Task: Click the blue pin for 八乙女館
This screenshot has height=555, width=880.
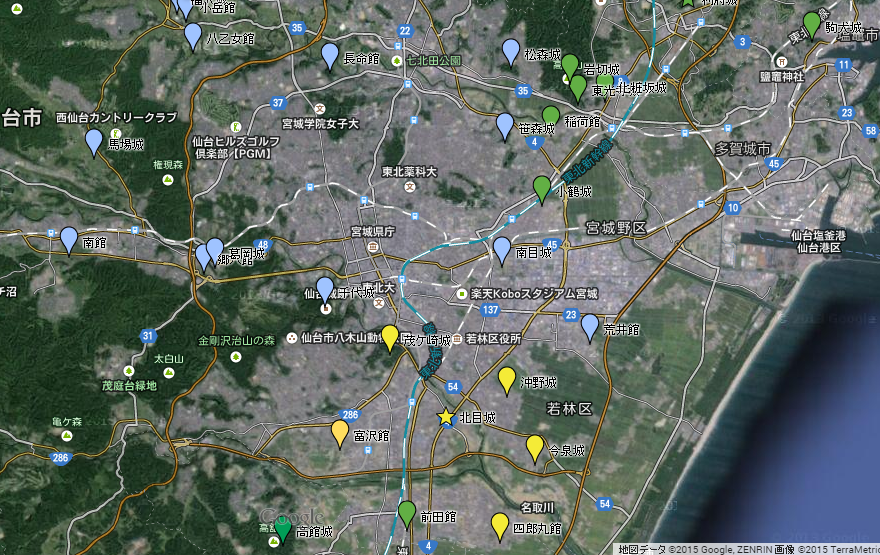Action: pyautogui.click(x=193, y=36)
